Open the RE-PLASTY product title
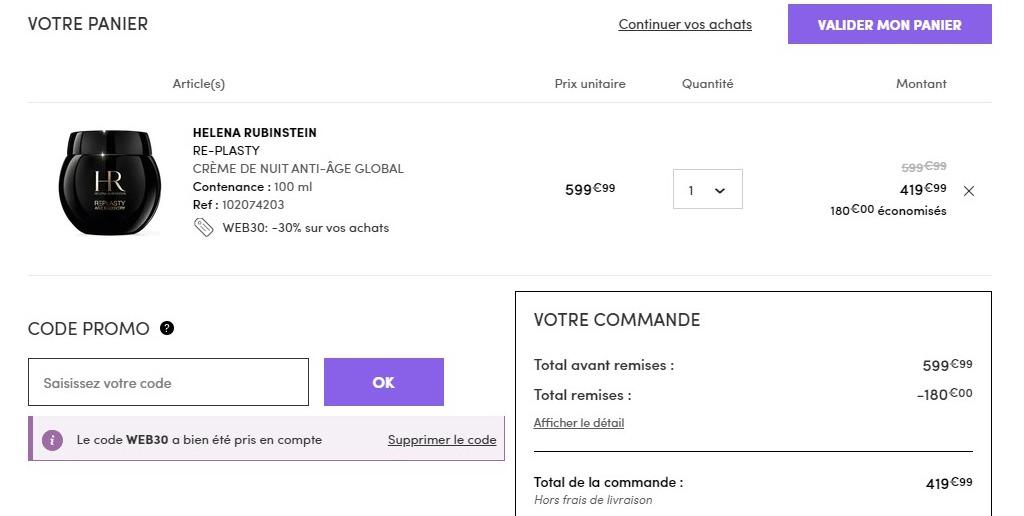This screenshot has width=1024, height=516. pos(226,150)
